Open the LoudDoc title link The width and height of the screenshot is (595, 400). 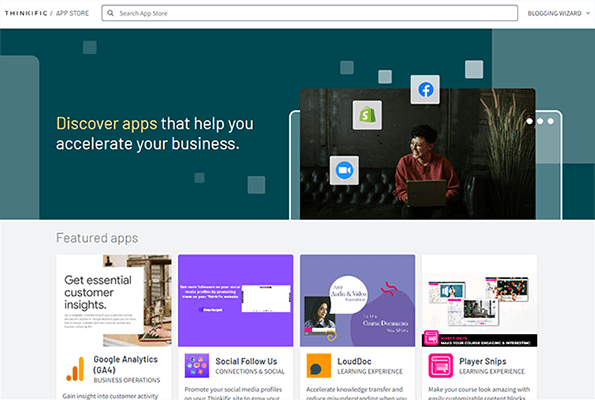click(x=354, y=361)
